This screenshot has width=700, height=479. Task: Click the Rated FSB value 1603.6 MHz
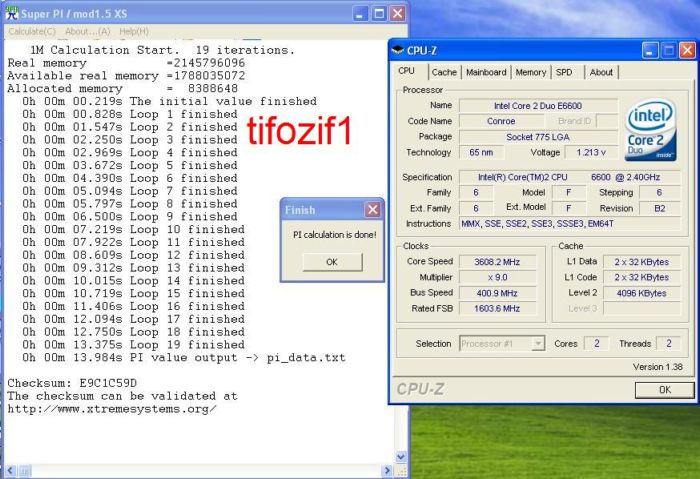[497, 308]
